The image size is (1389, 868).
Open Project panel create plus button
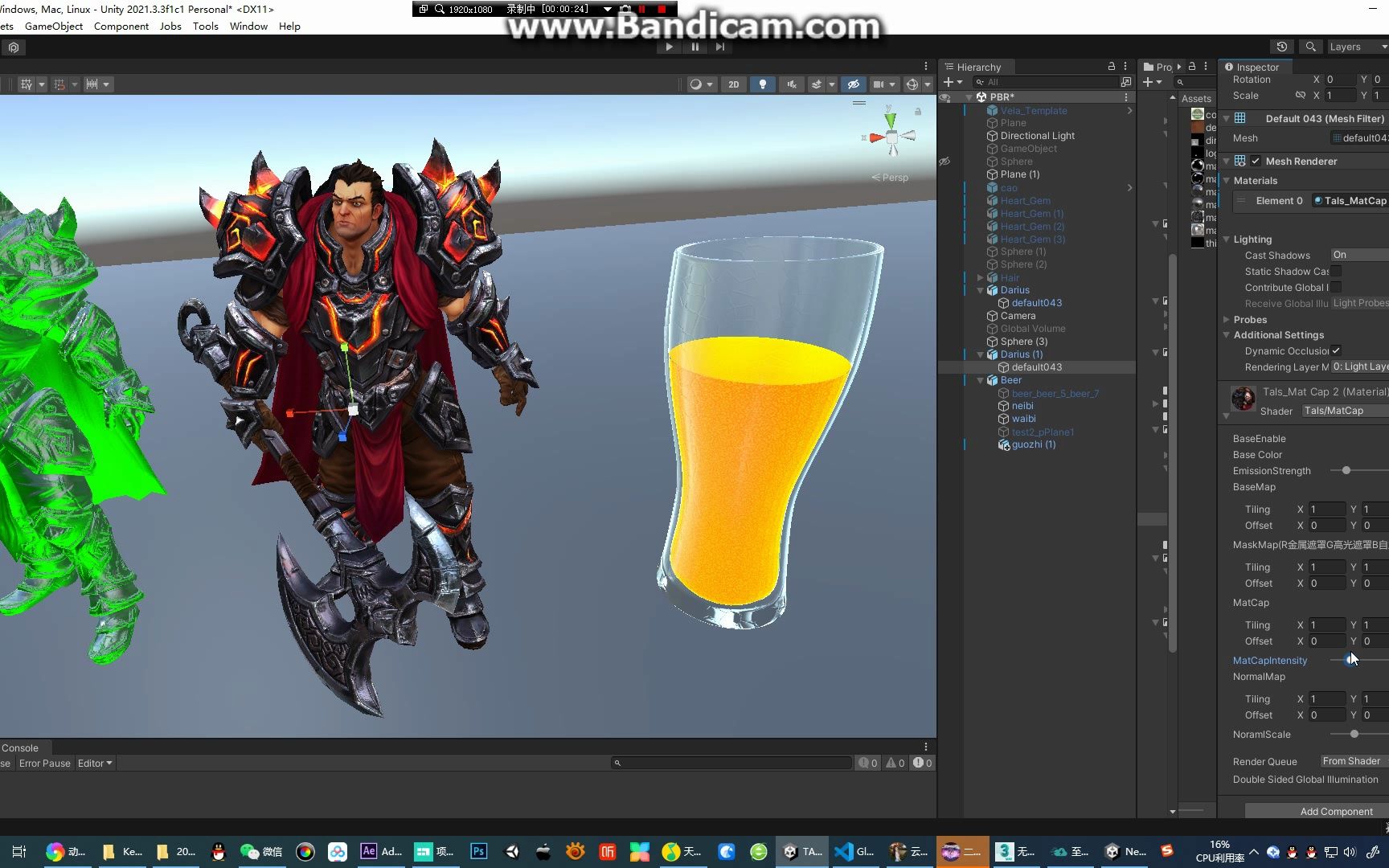(x=1152, y=82)
